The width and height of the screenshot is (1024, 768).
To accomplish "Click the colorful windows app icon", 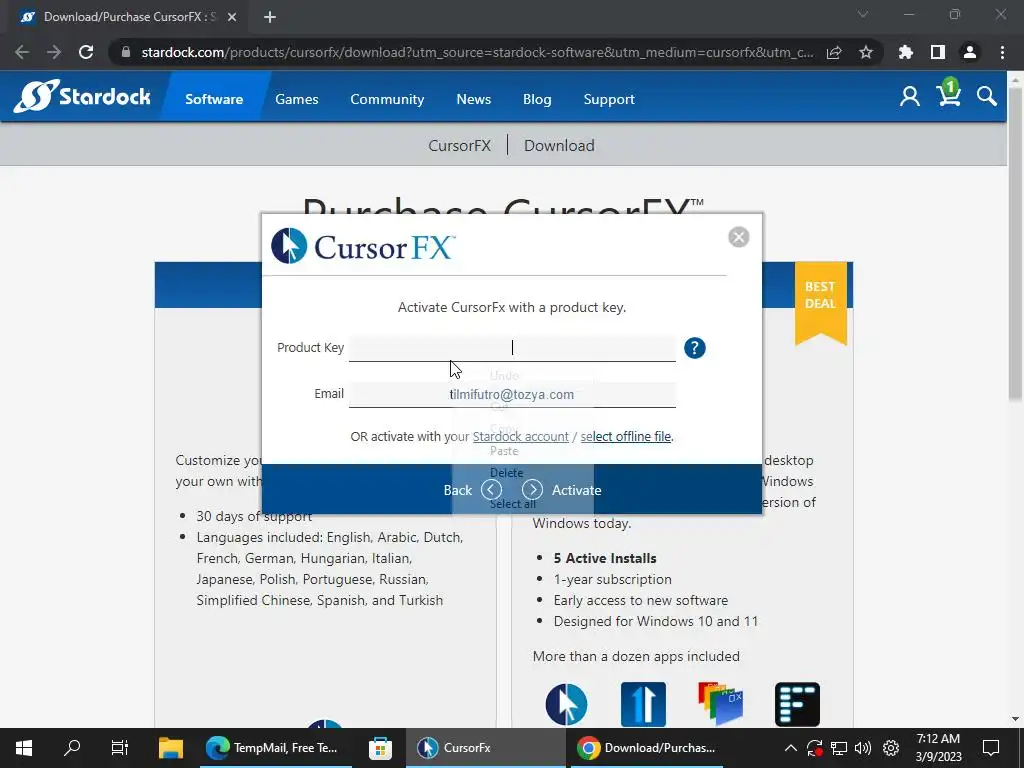I will point(720,704).
